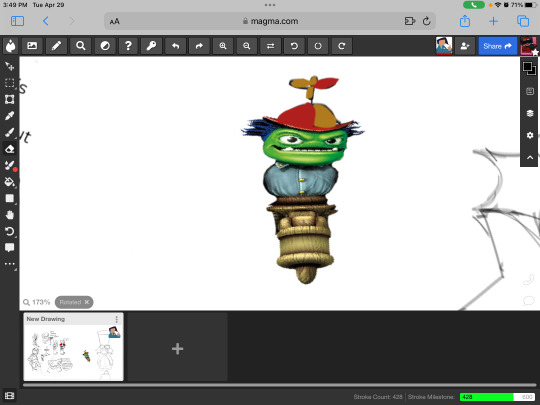The width and height of the screenshot is (540, 405).
Task: Reload the magma.com page
Action: tap(426, 21)
